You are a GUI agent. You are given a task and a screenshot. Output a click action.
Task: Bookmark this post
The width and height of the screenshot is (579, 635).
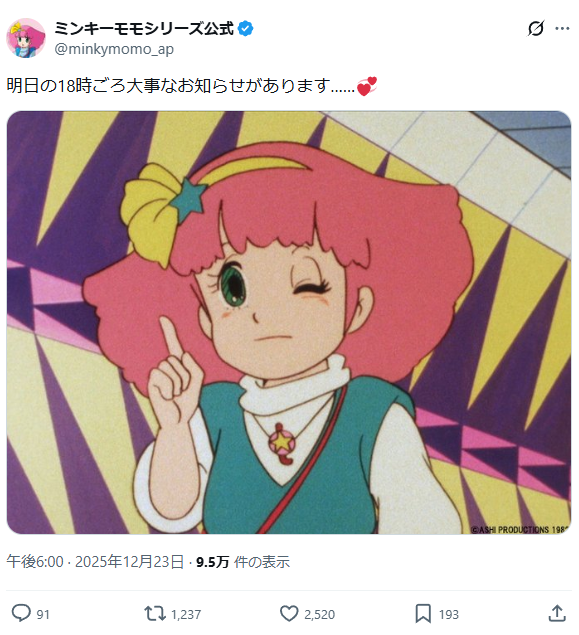[423, 614]
